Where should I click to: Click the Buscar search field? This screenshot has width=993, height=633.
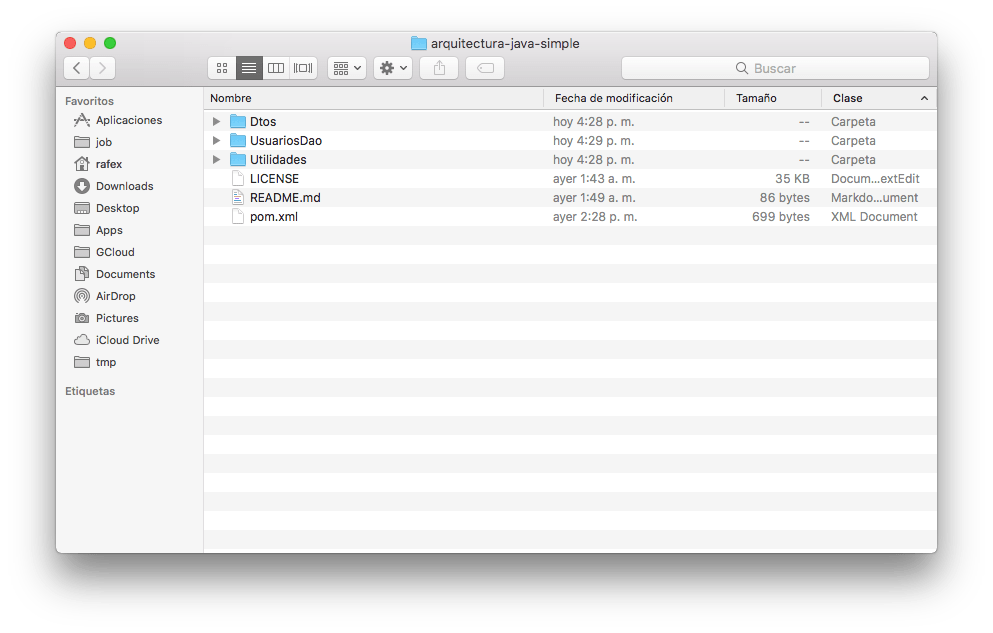(x=775, y=68)
